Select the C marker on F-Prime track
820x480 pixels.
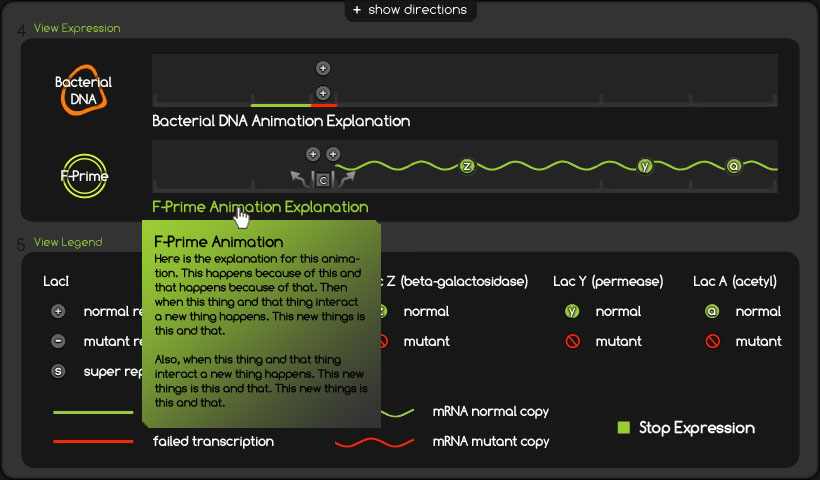click(x=323, y=180)
